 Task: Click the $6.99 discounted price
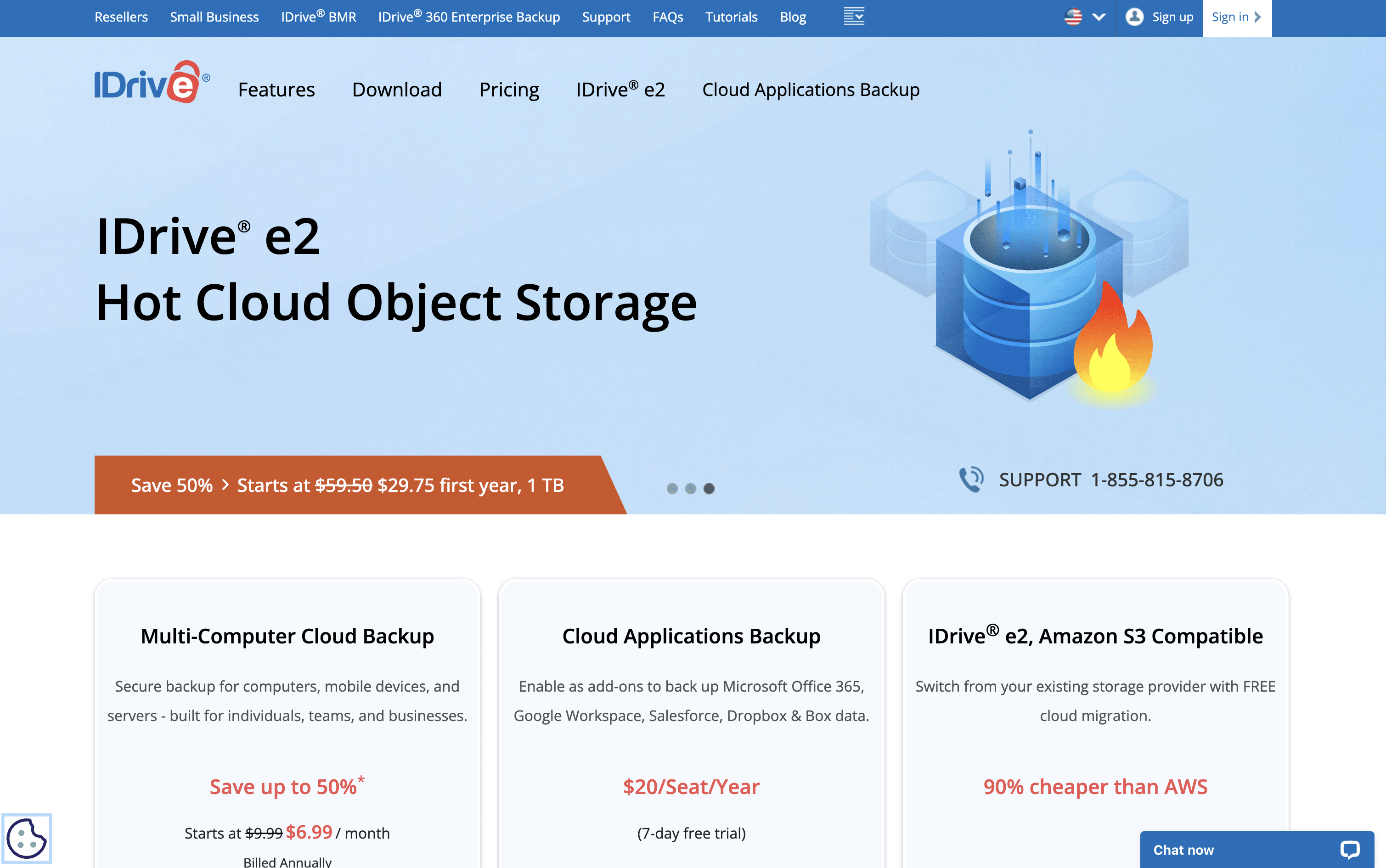tap(309, 832)
